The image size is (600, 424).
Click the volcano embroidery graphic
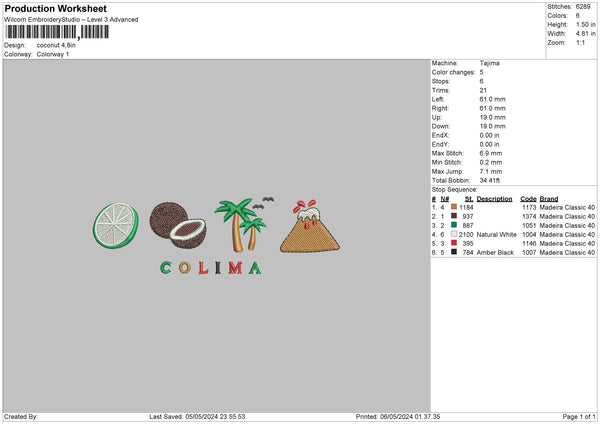(x=310, y=226)
